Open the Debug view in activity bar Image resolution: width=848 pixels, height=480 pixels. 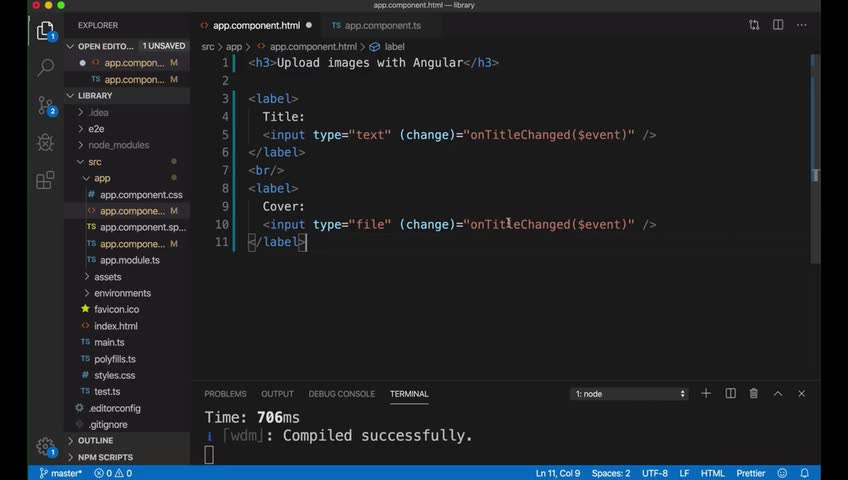pos(45,143)
